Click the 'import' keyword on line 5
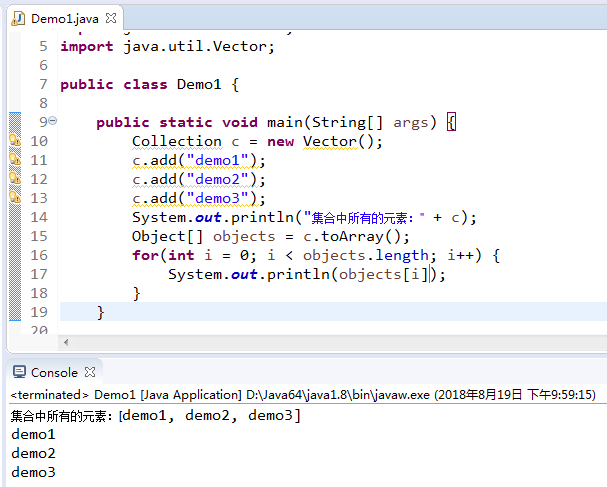 coord(87,47)
